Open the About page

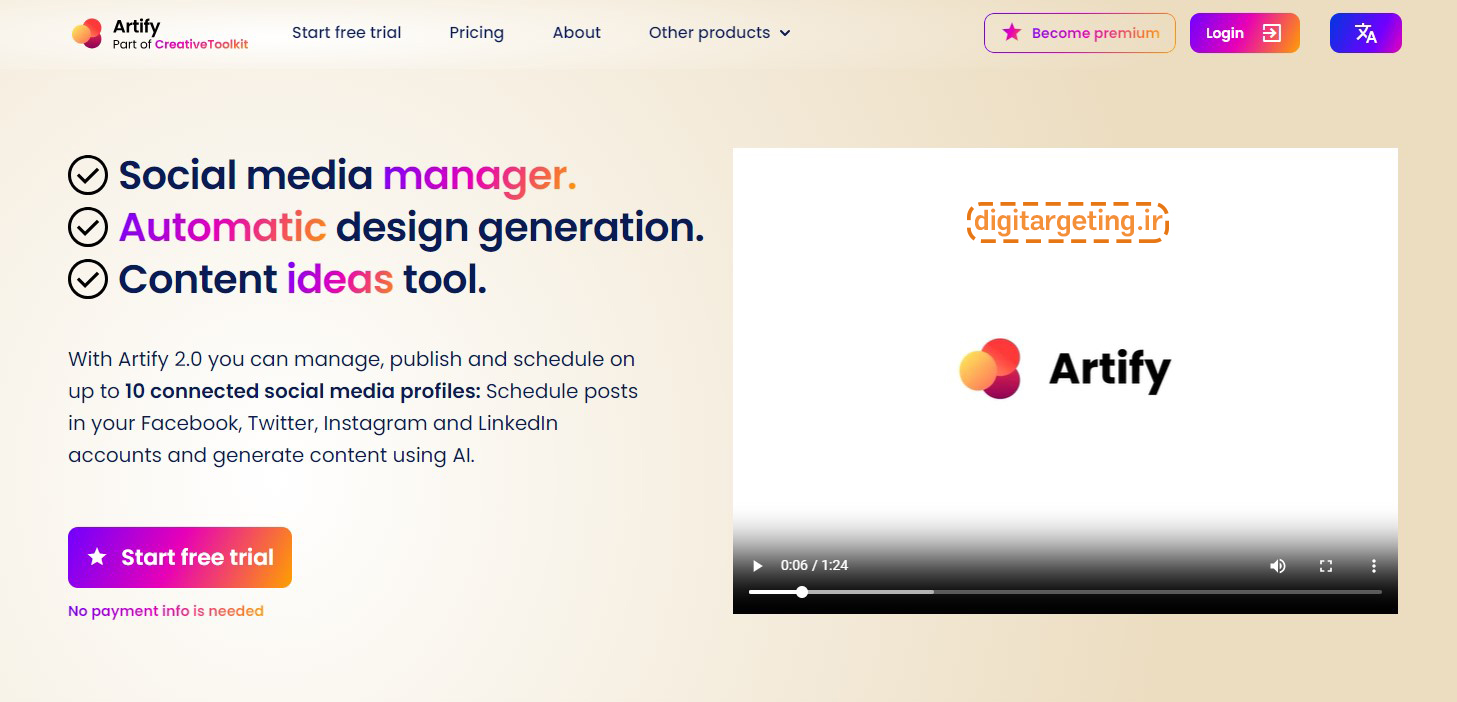(577, 33)
